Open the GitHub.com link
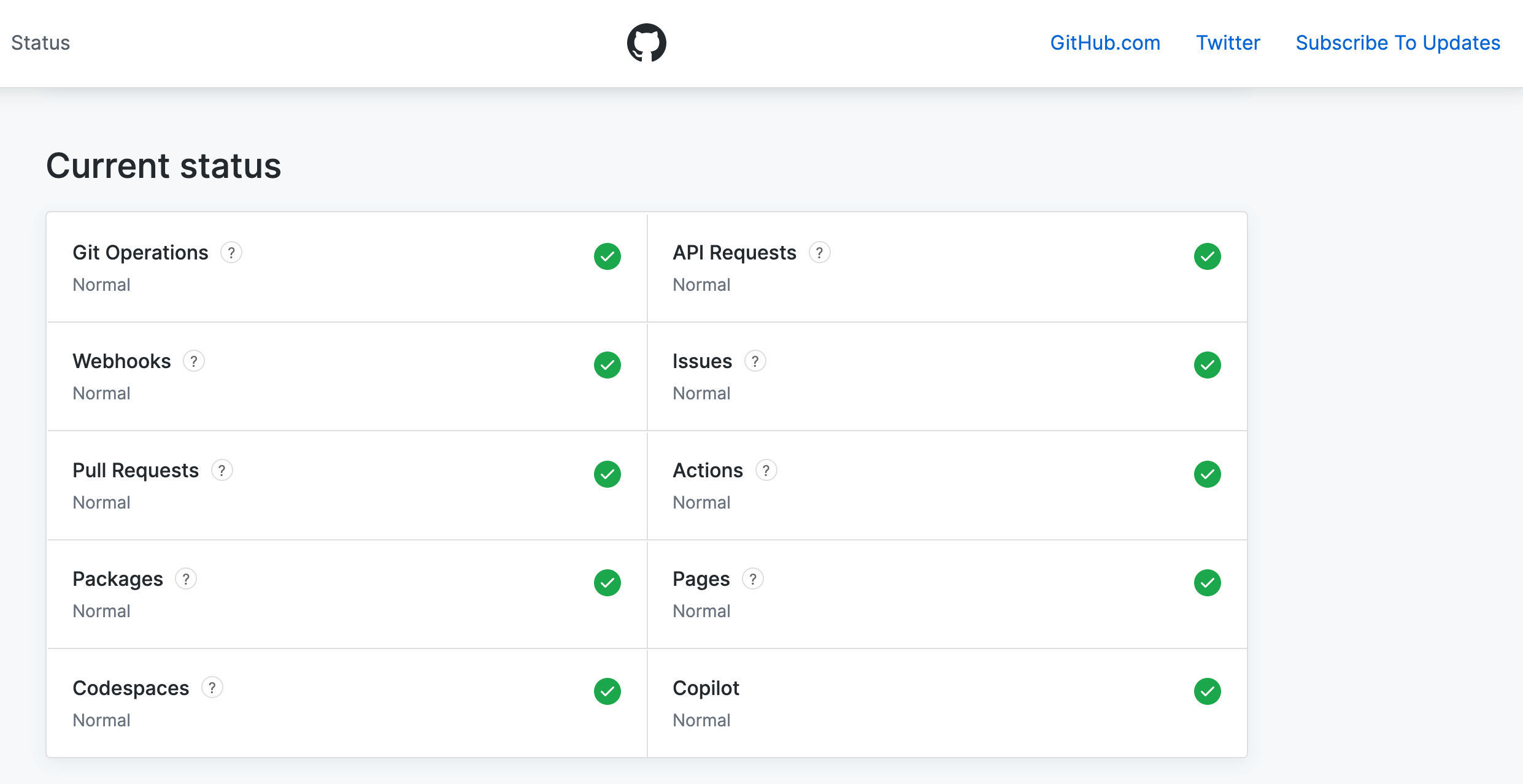 [x=1105, y=43]
